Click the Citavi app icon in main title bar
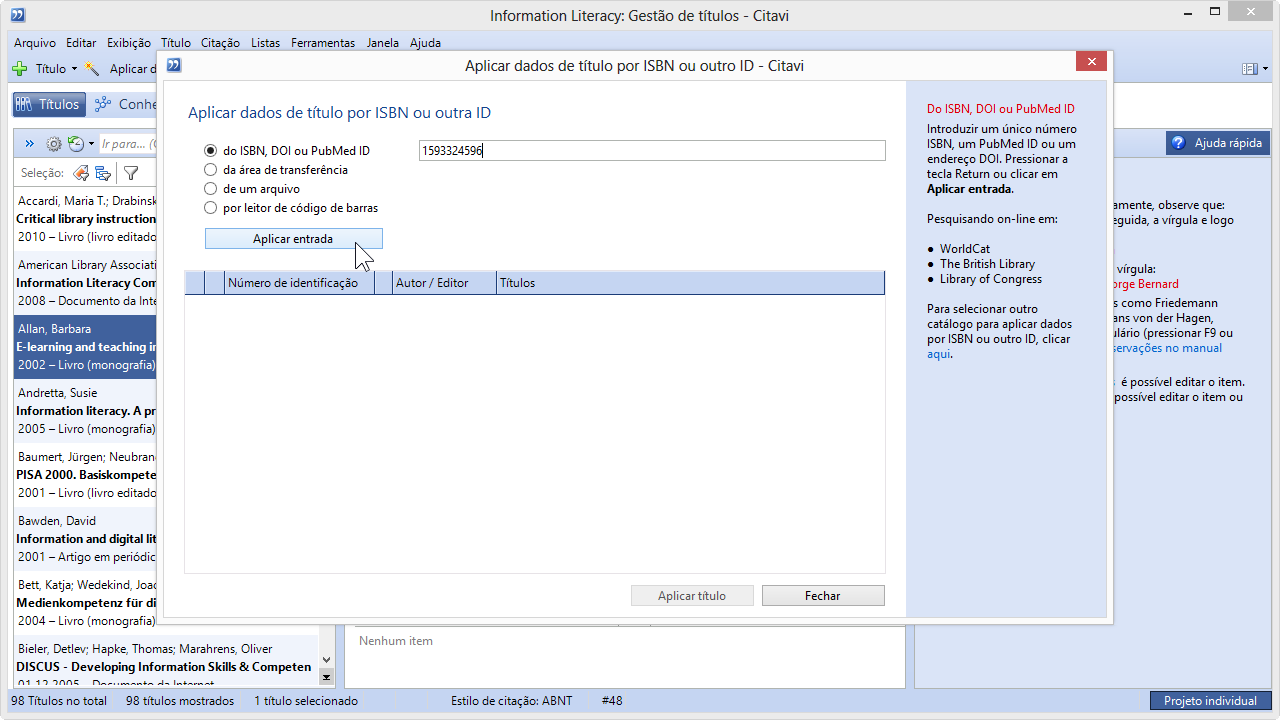1280x720 pixels. pyautogui.click(x=17, y=15)
